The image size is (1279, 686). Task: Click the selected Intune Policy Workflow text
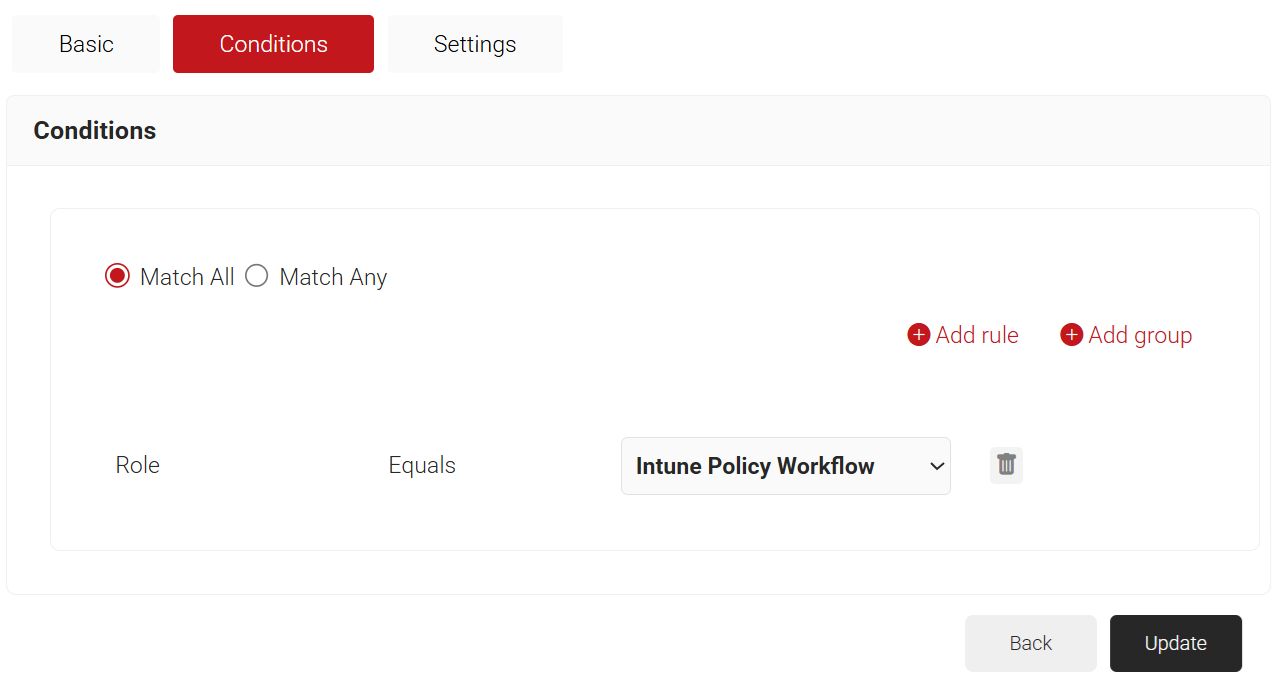pyautogui.click(x=755, y=466)
